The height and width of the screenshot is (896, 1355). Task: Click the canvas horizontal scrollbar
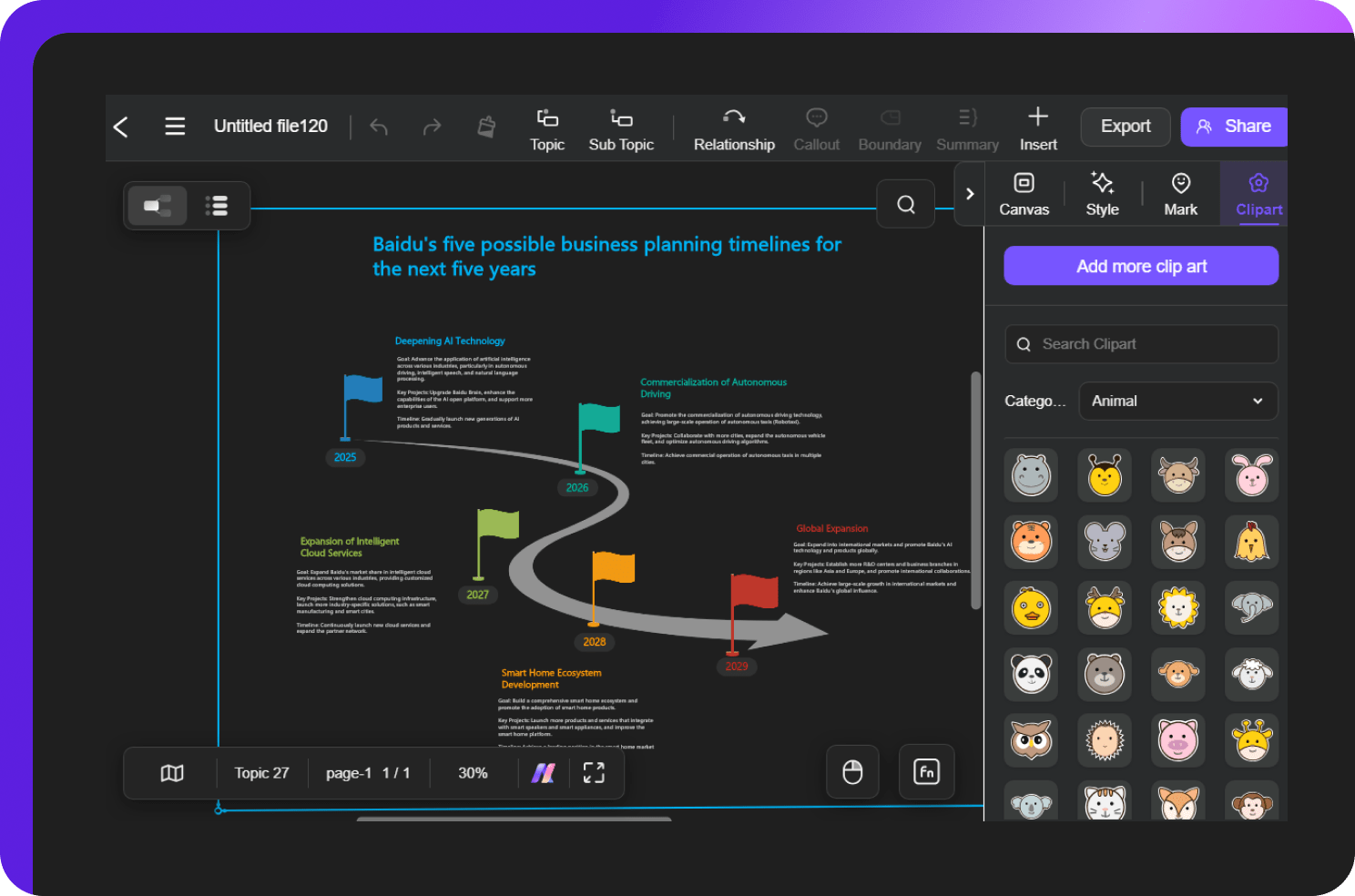(x=514, y=819)
